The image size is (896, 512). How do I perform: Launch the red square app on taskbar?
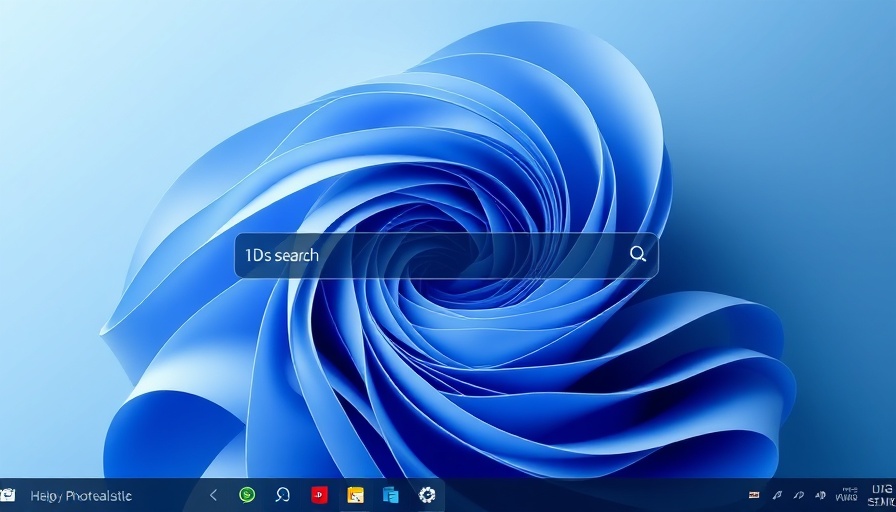tap(319, 495)
